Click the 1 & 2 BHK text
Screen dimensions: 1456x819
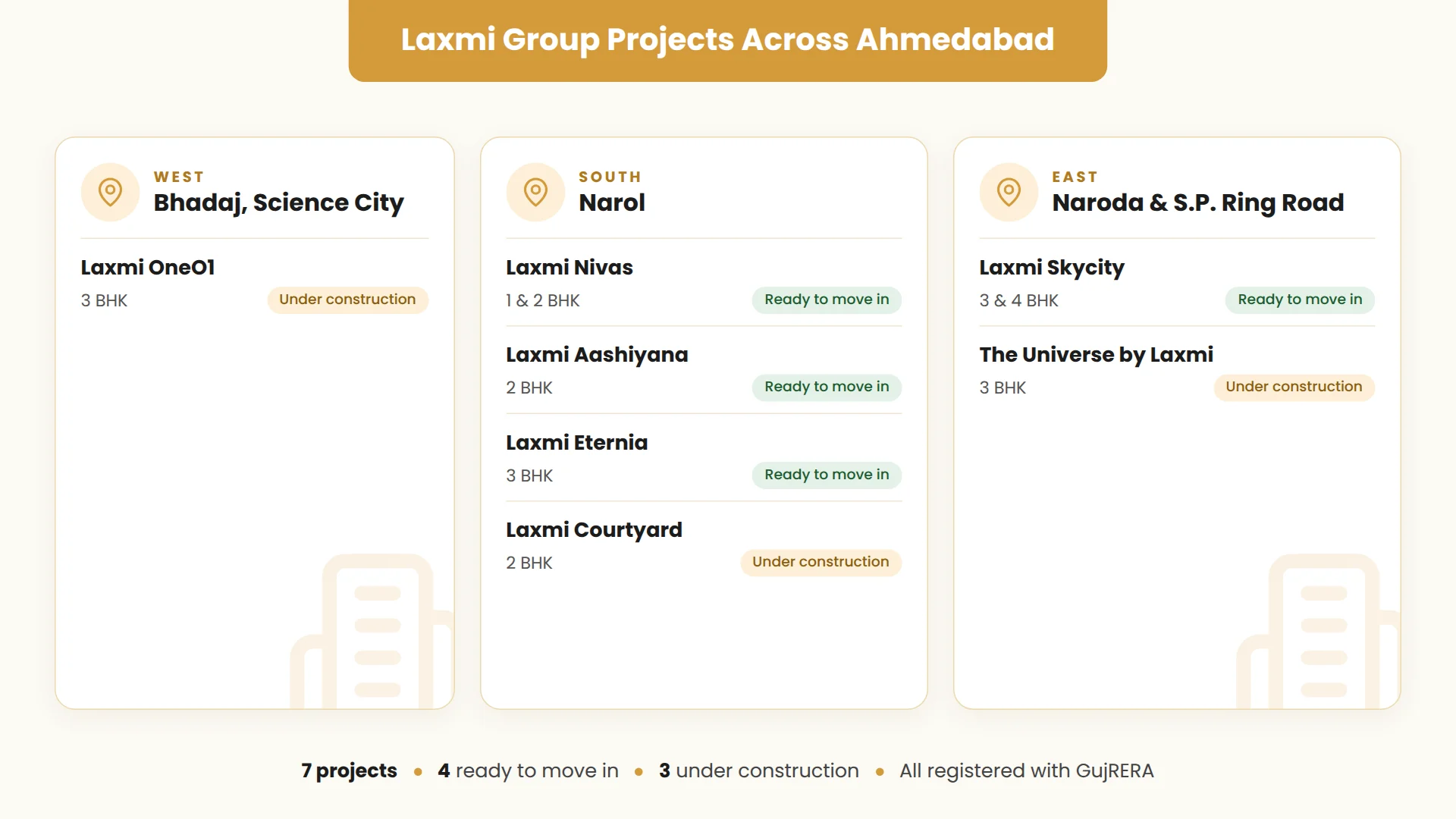pyautogui.click(x=543, y=301)
